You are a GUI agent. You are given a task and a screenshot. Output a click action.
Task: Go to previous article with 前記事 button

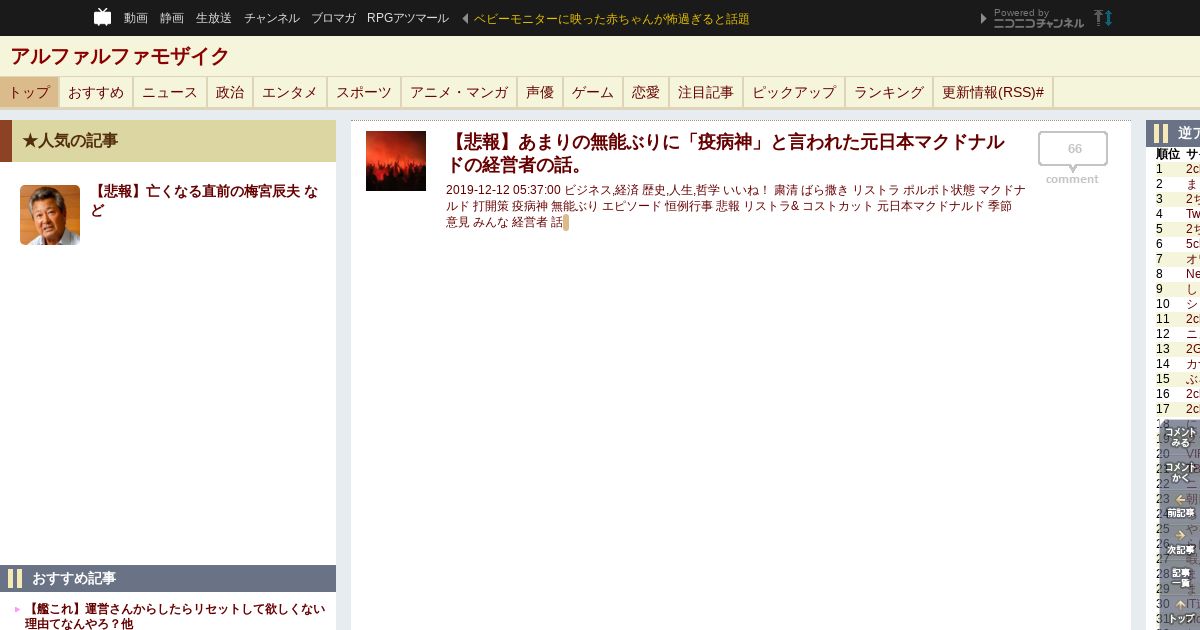click(1180, 506)
